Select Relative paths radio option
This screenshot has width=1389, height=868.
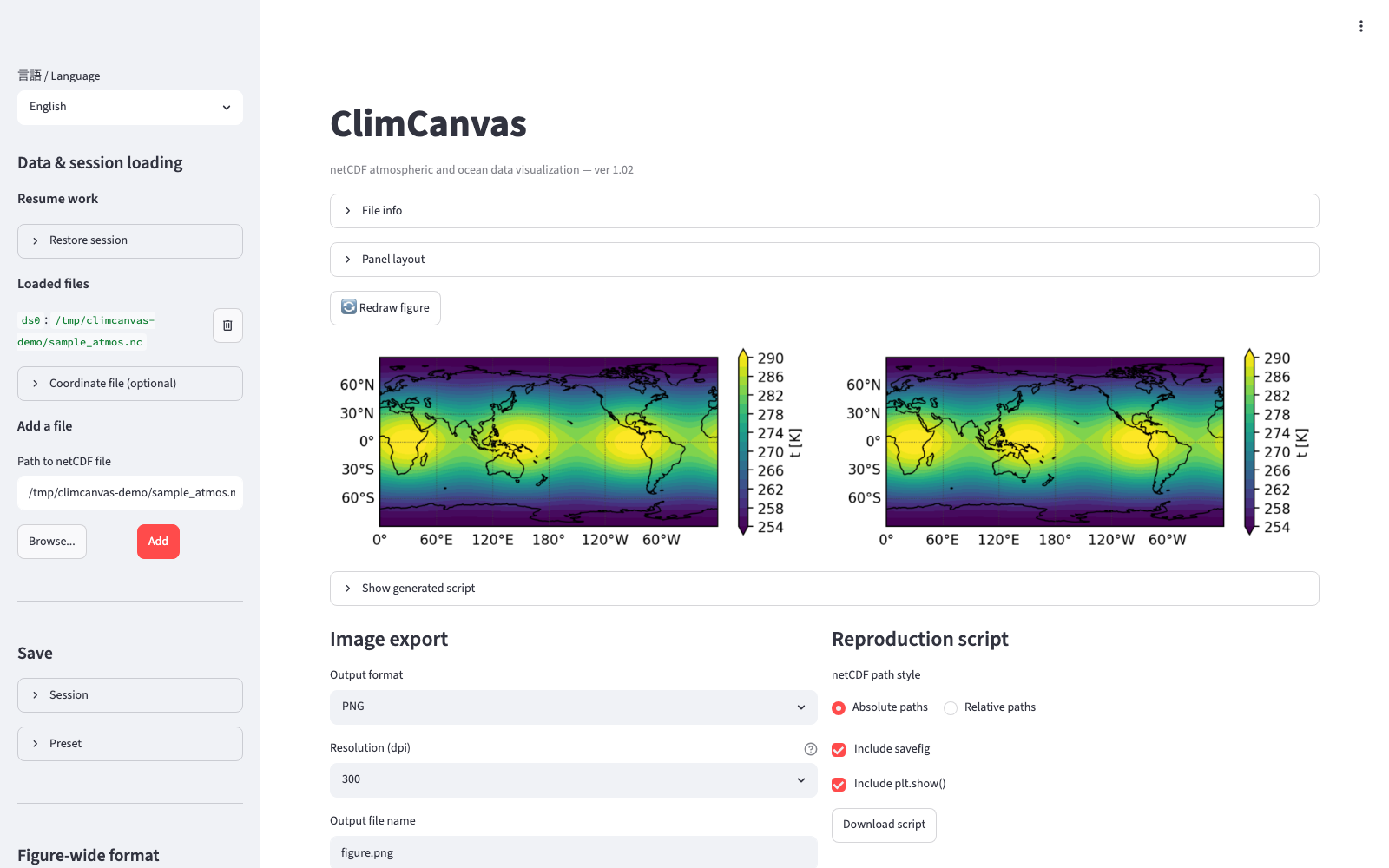(951, 707)
